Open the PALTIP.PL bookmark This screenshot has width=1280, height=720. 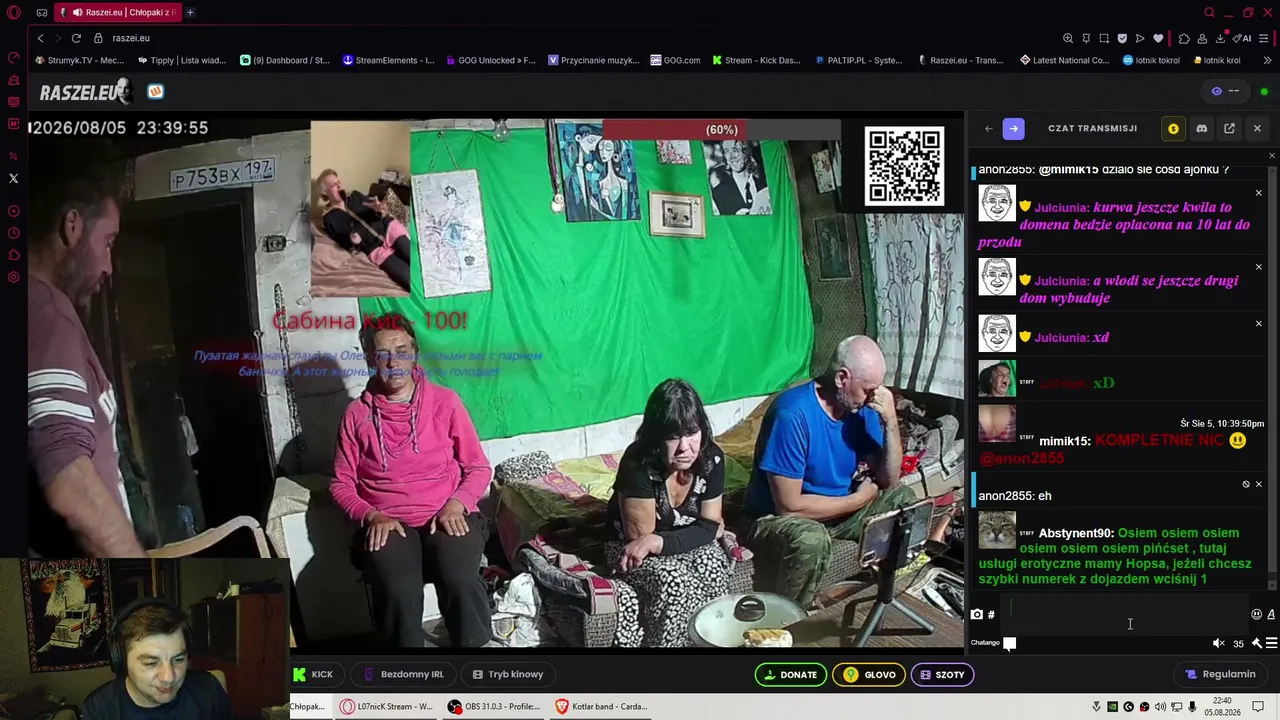coord(859,60)
